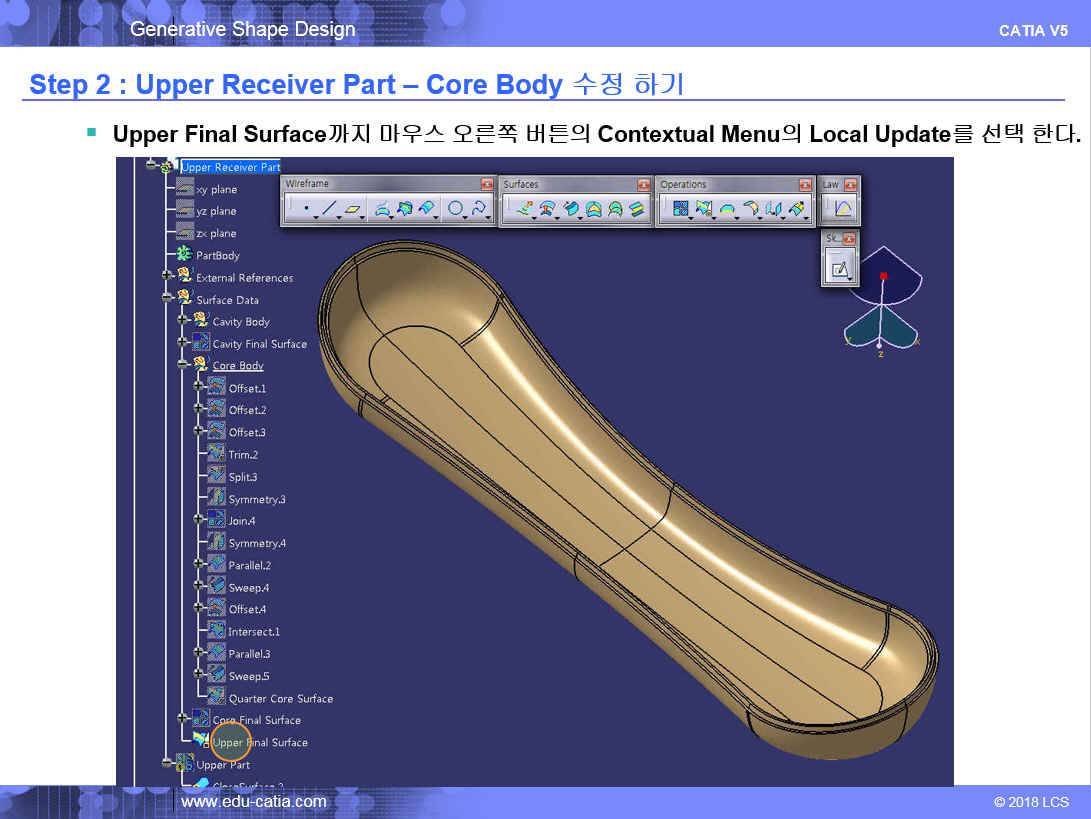Collapse the Core Body node
This screenshot has height=819, width=1091.
(183, 365)
